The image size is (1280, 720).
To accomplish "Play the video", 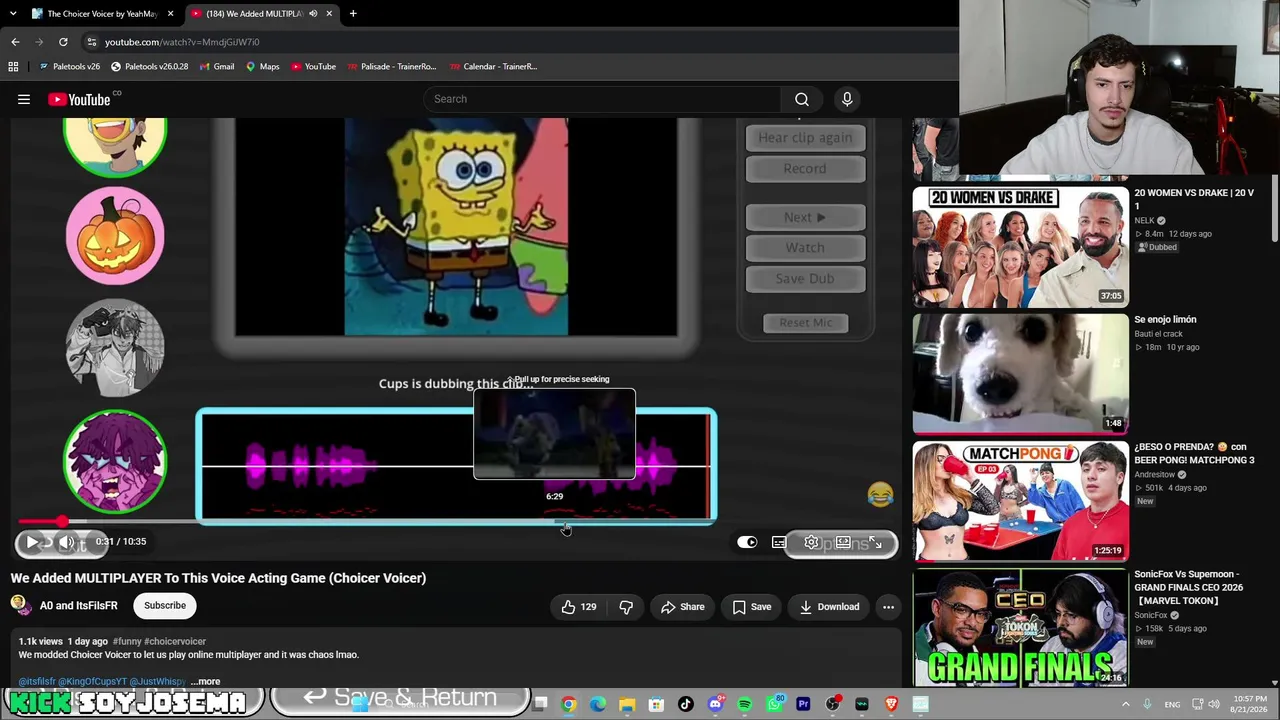I will (x=32, y=542).
